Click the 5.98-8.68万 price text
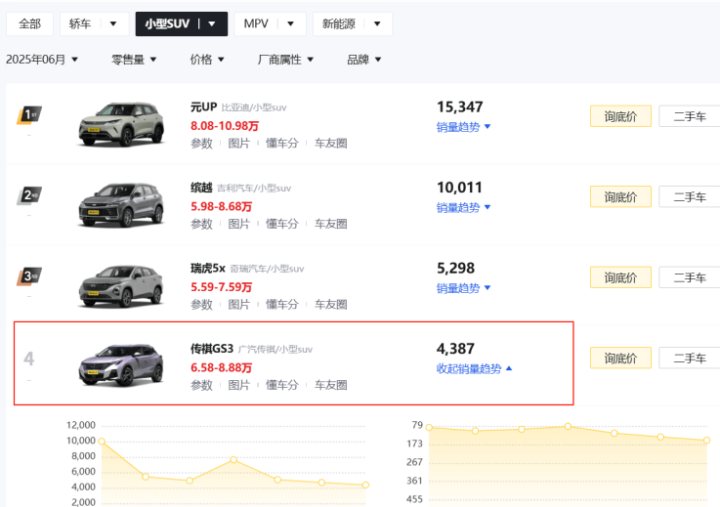 [x=221, y=207]
